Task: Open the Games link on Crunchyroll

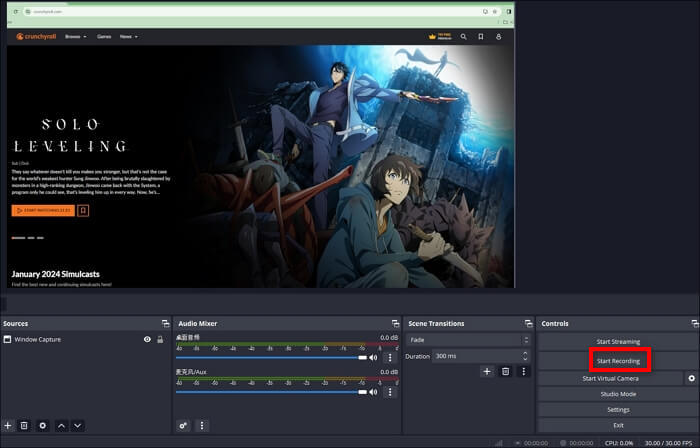Action: coord(104,37)
